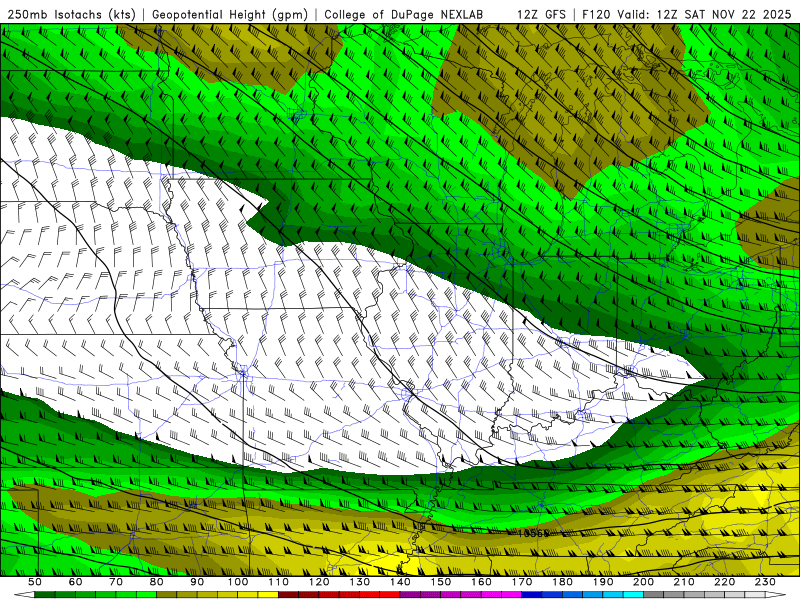Click the left arrow end of color bar
800x600 pixels.
pyautogui.click(x=24, y=595)
